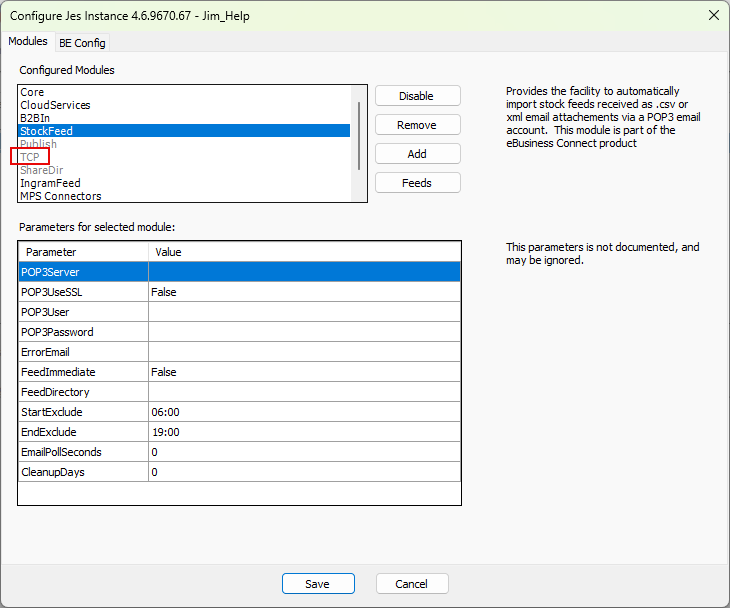
Task: Select the CloudServices module
Action: 184,105
